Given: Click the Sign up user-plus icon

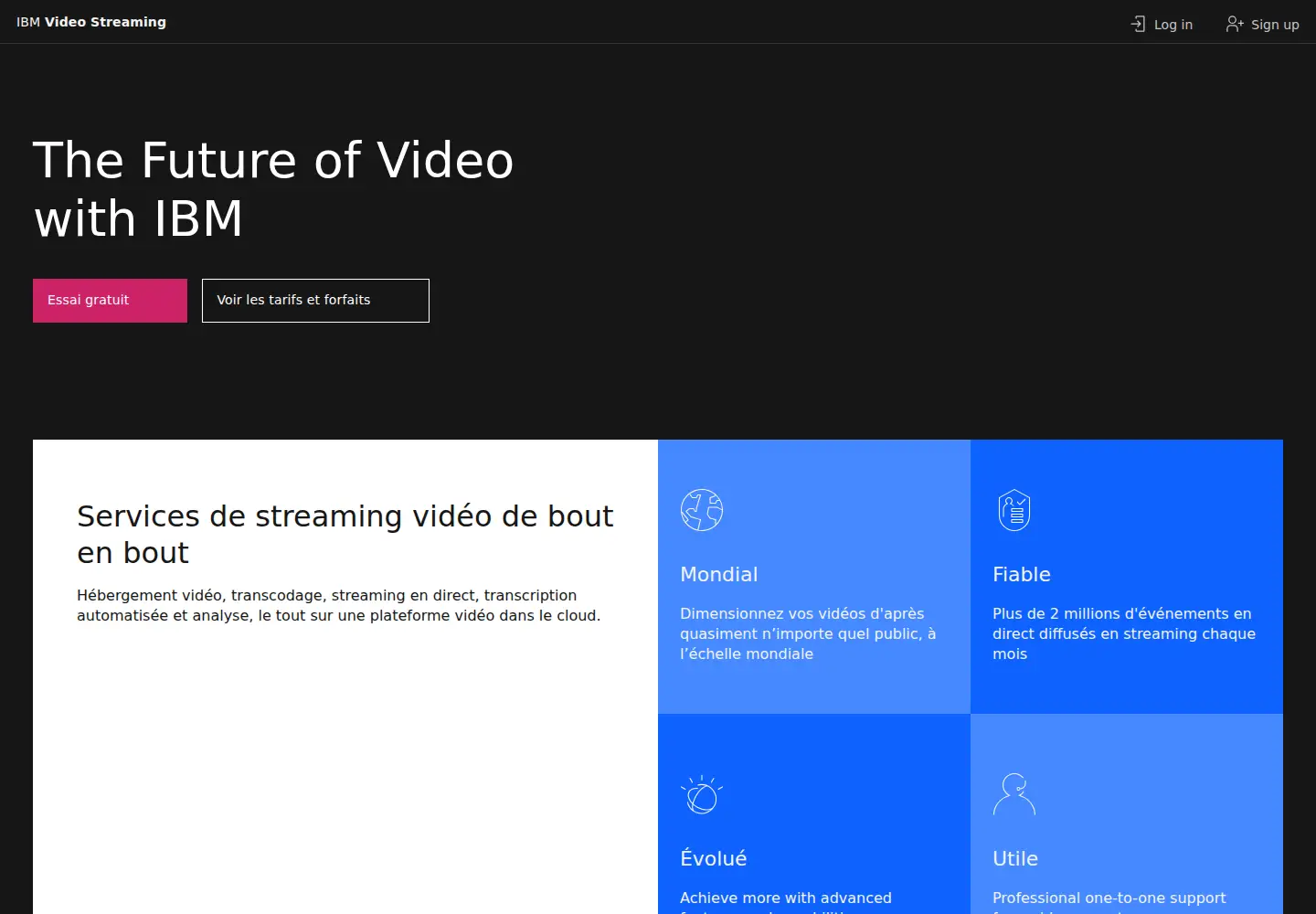Looking at the screenshot, I should [1235, 24].
